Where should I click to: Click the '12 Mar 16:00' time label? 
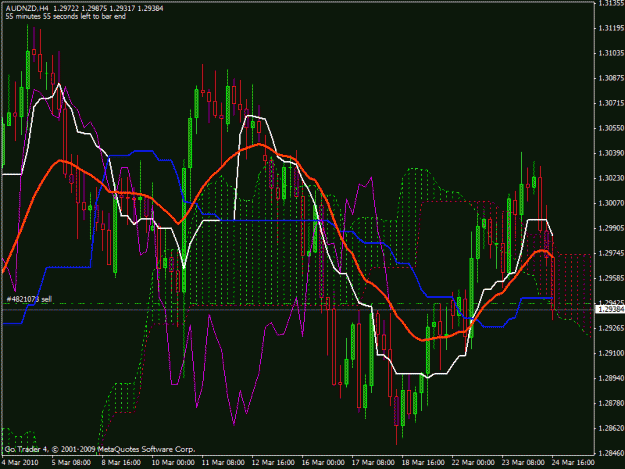[x=273, y=462]
